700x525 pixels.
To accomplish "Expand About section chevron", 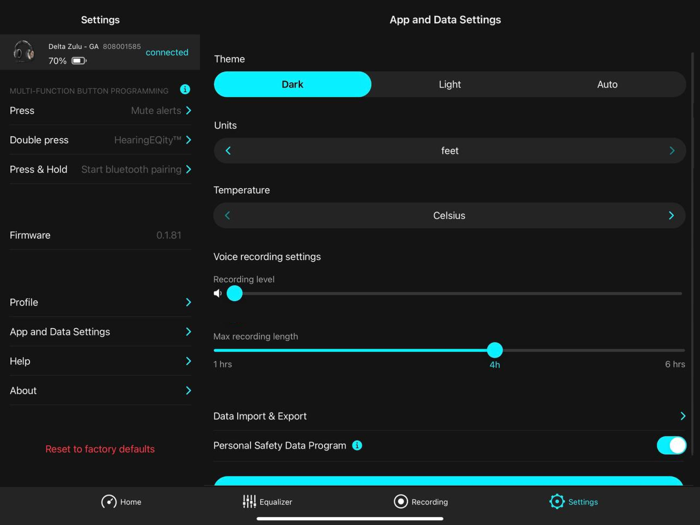I will pyautogui.click(x=188, y=391).
